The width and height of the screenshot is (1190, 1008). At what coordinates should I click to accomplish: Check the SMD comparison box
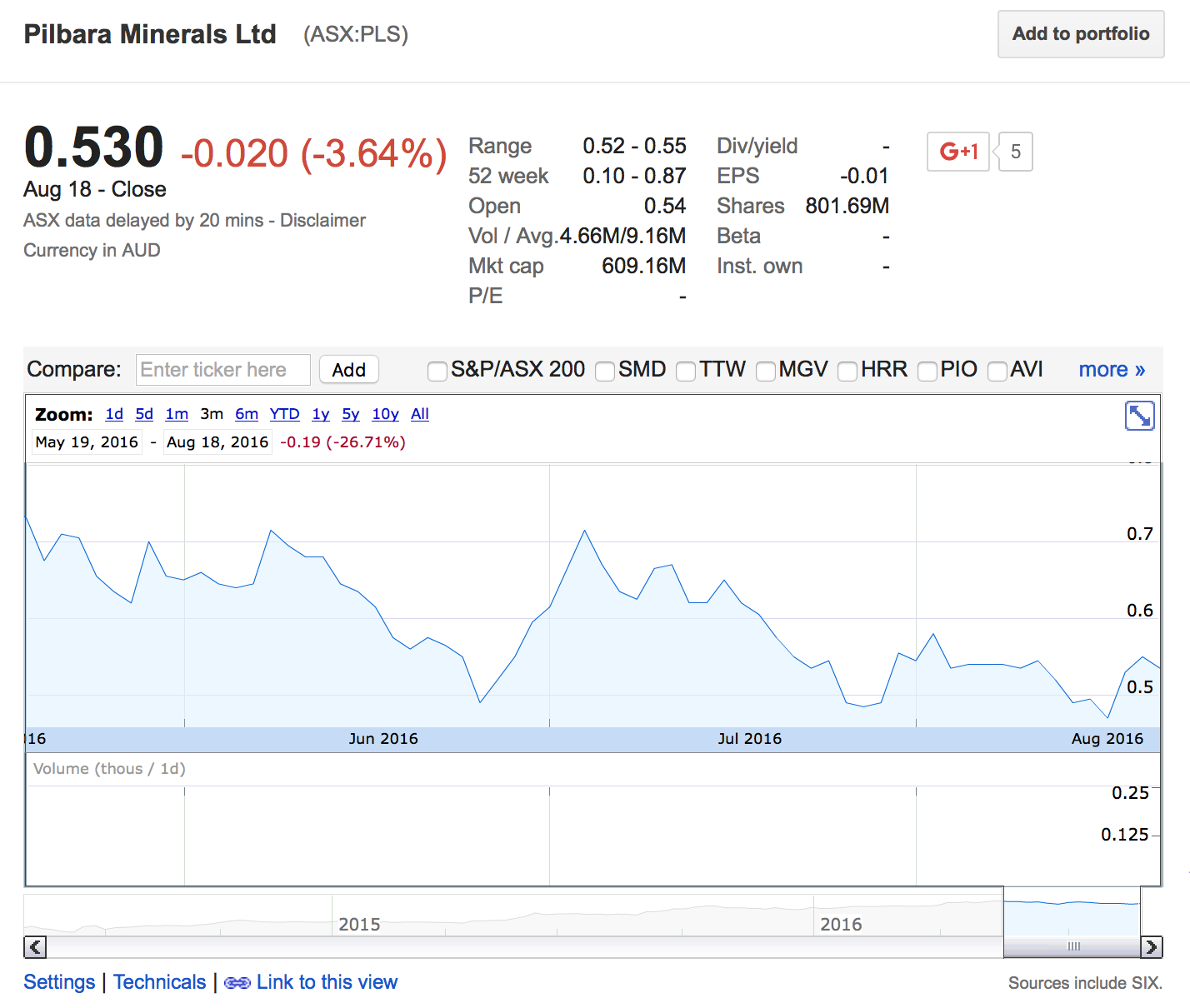[x=605, y=371]
